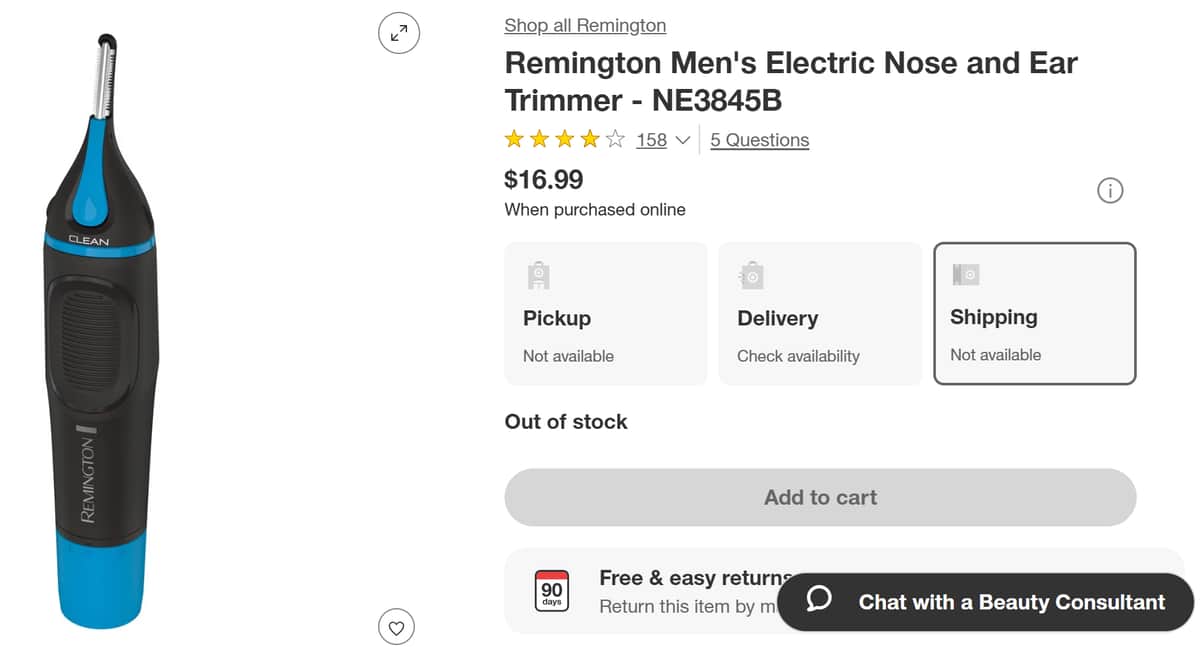Click the price info icon
This screenshot has width=1200, height=647.
(x=1110, y=190)
